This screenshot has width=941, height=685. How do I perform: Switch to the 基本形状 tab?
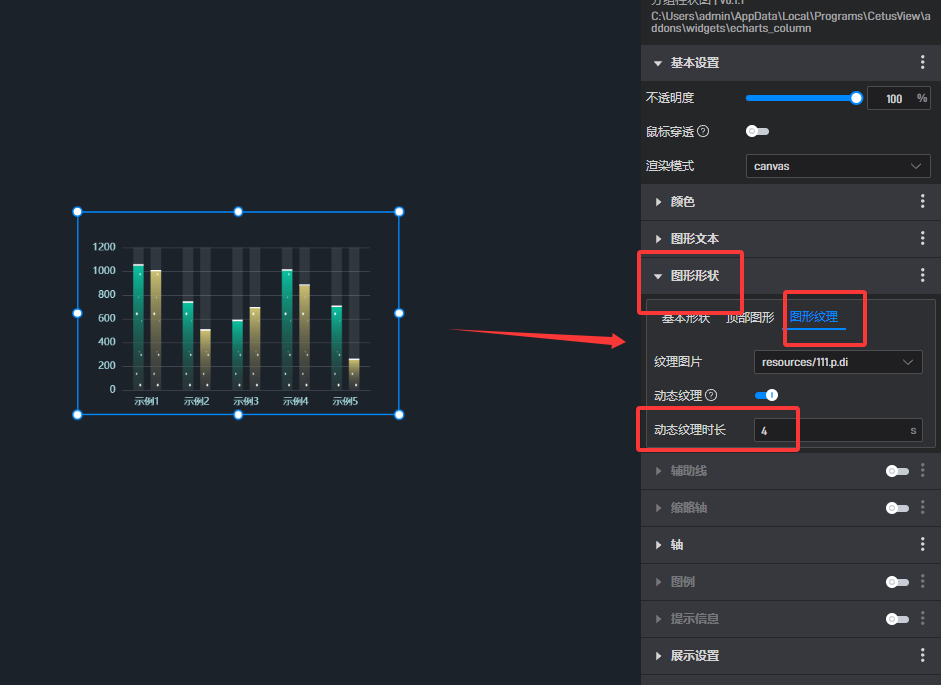click(685, 318)
